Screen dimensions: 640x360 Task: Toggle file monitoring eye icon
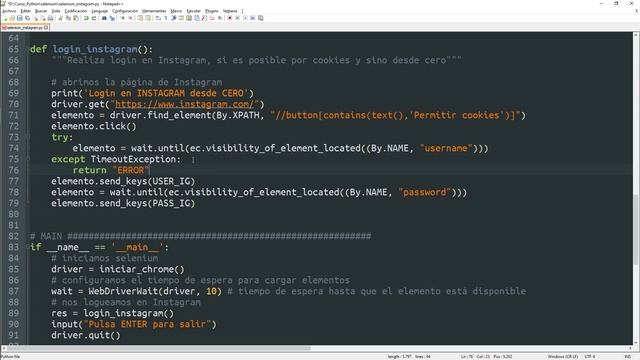pyautogui.click(x=220, y=18)
